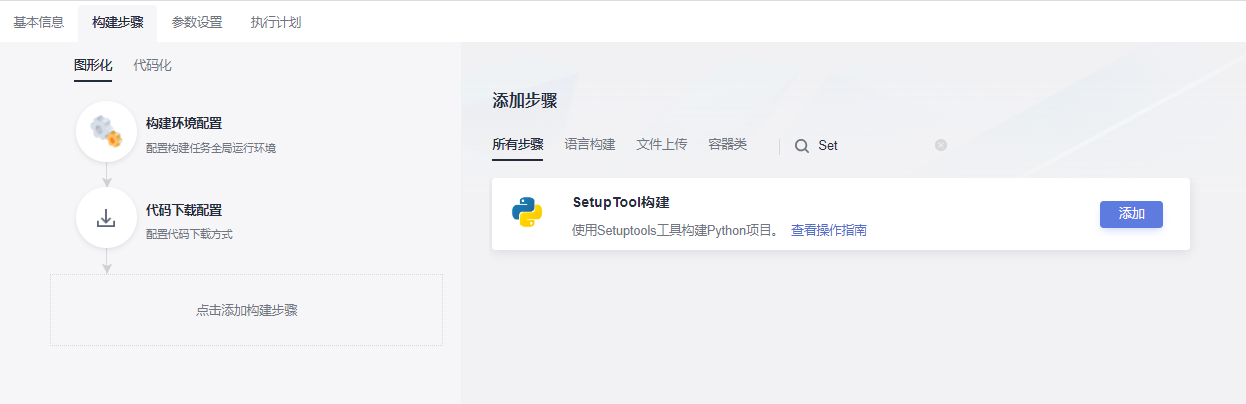Click the 配置代码下载方式 description
1246x404 pixels.
click(x=189, y=235)
